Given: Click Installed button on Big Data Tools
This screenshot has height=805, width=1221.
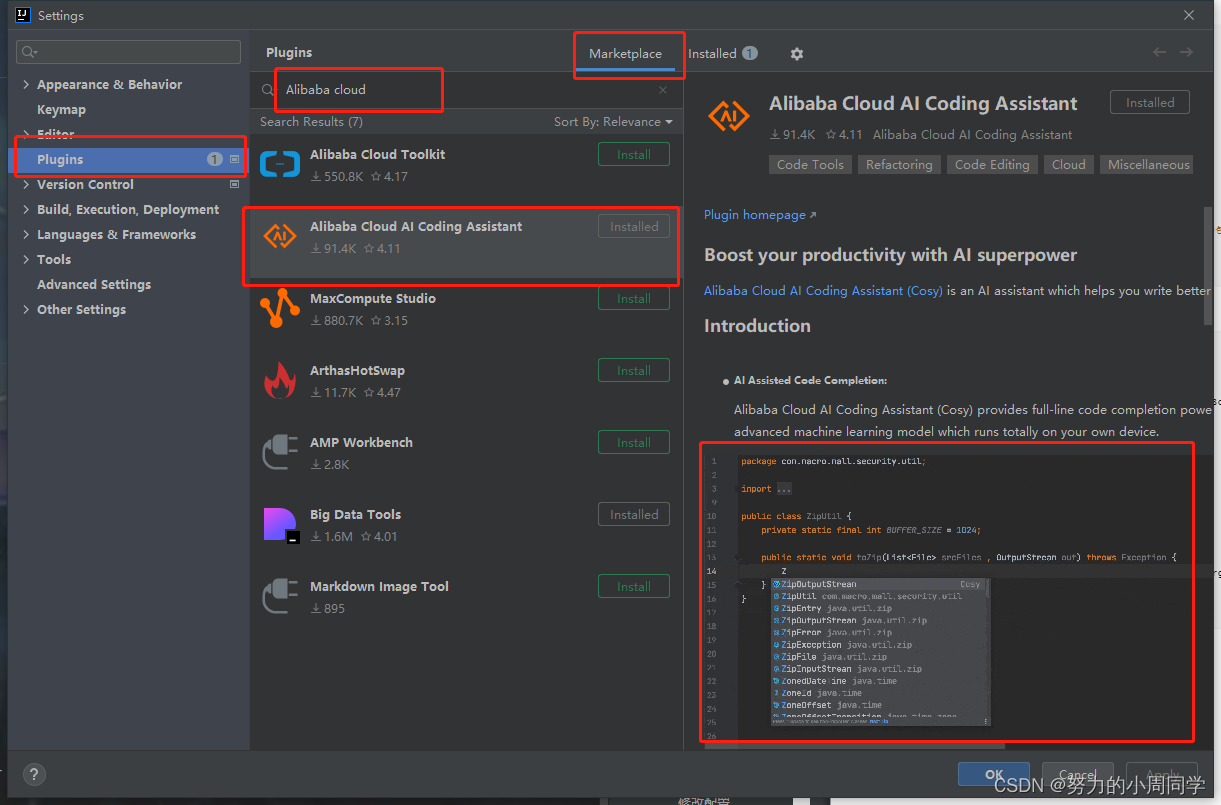Looking at the screenshot, I should tap(634, 515).
